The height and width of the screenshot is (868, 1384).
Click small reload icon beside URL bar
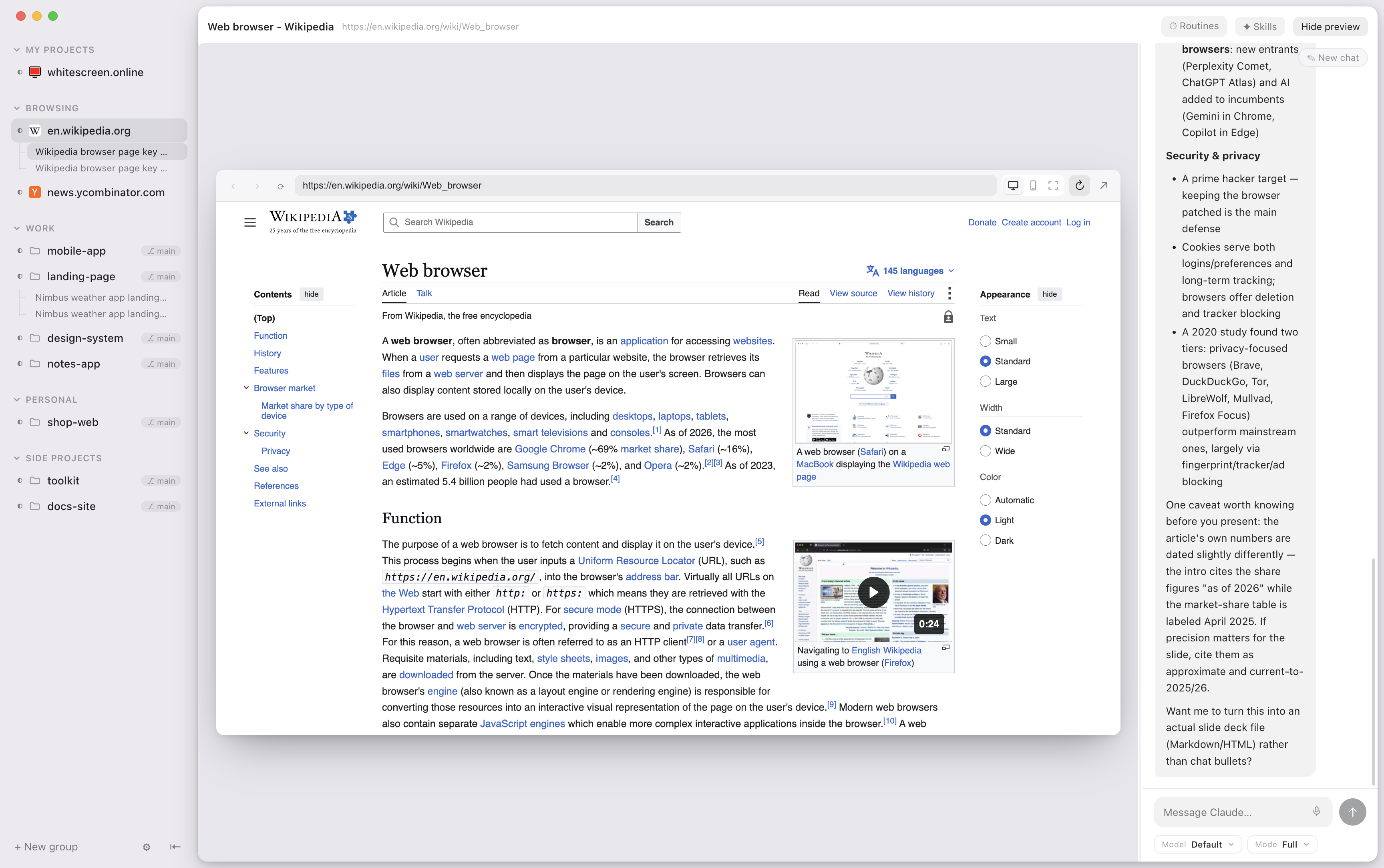281,186
